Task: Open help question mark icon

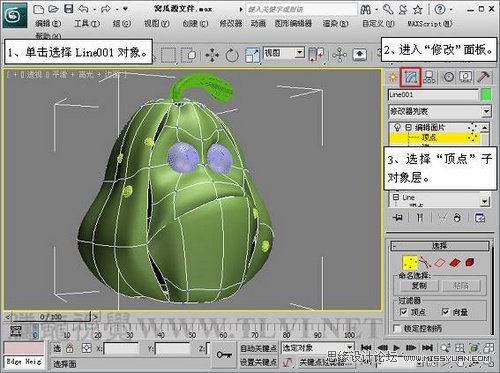Action: click(440, 9)
